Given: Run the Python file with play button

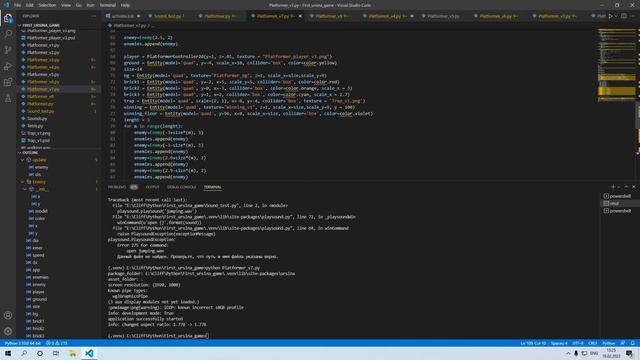Looking at the screenshot, I should [610, 16].
